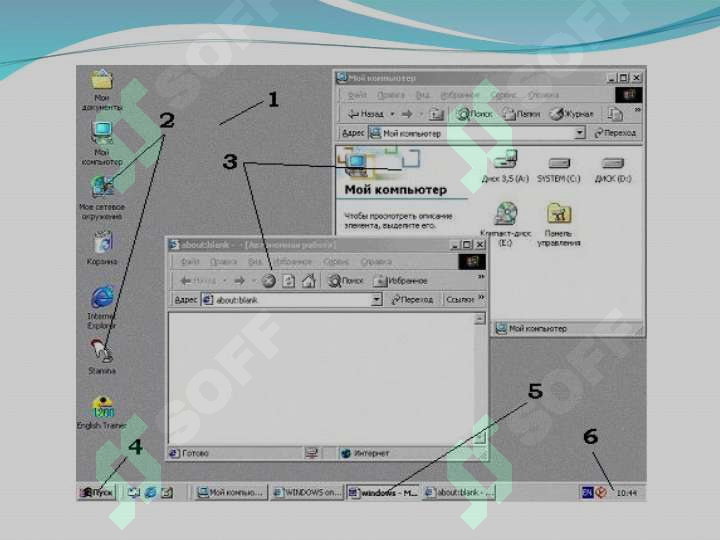Click Show Desktop quick launch icon

click(x=134, y=493)
